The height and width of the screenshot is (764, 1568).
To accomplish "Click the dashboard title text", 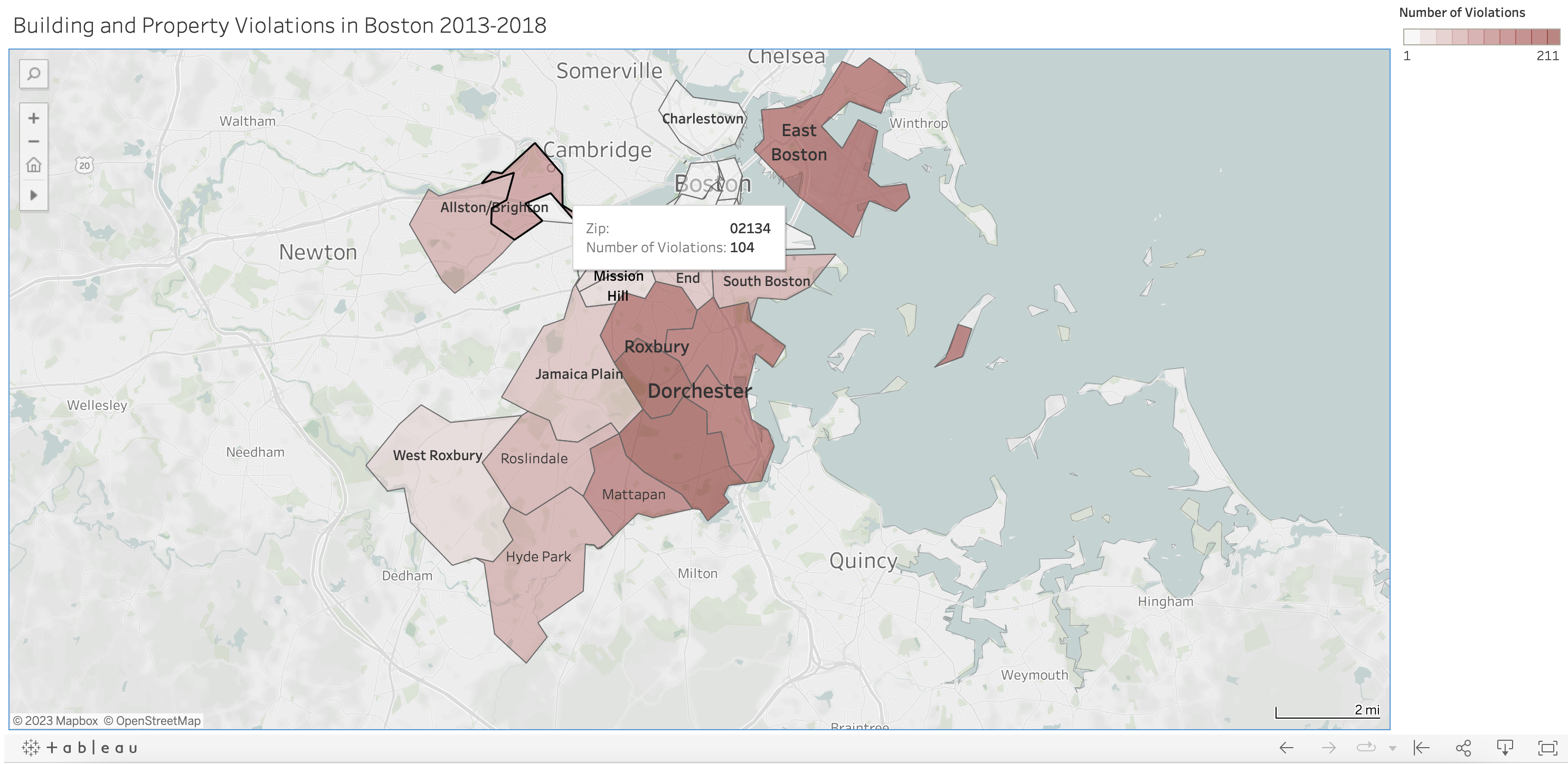I will (x=279, y=25).
